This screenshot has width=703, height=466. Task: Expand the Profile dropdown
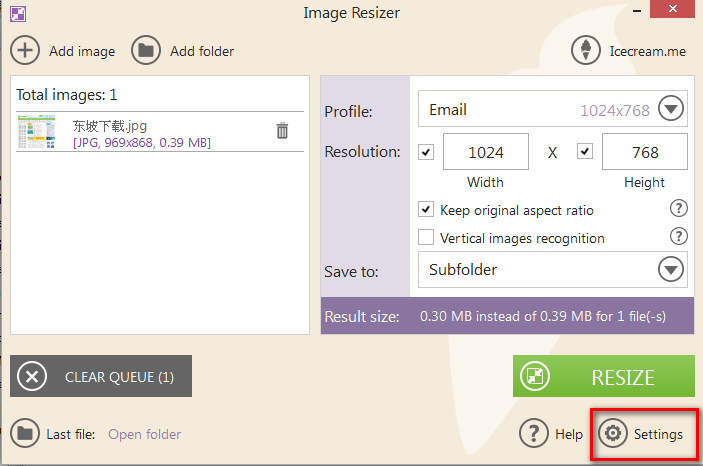point(670,109)
